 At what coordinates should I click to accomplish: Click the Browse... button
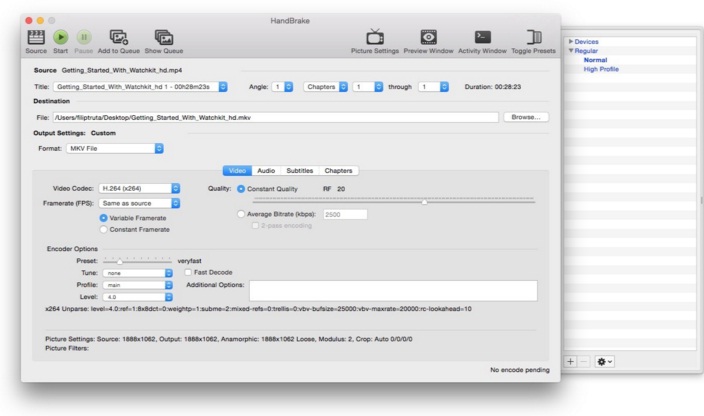(x=526, y=117)
